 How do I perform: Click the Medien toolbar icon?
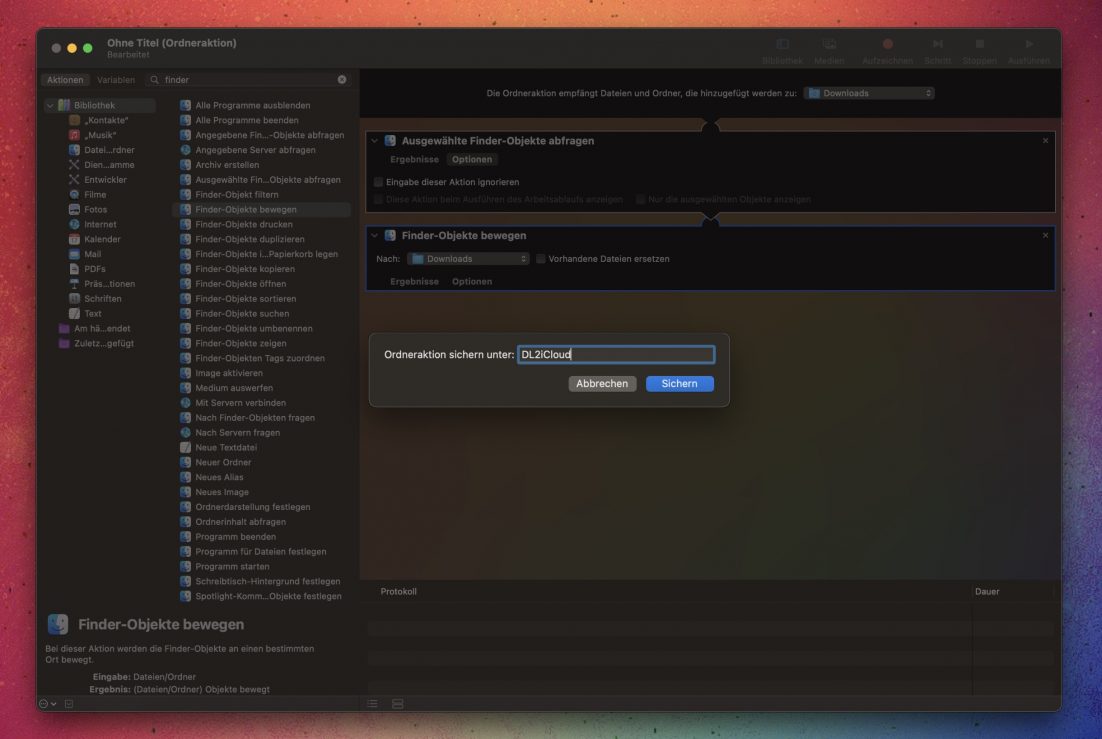click(829, 44)
